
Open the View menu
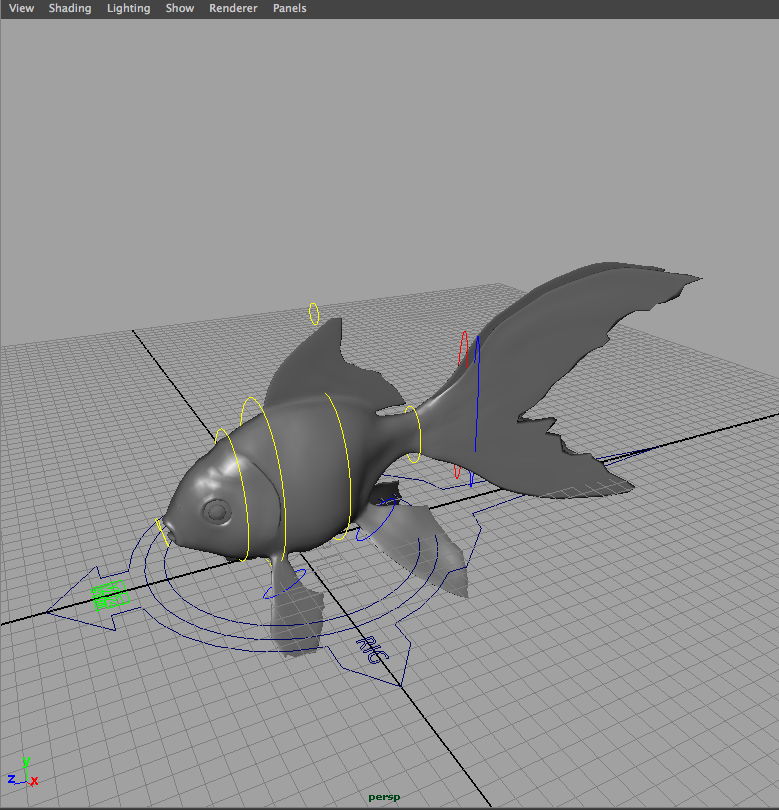point(21,8)
